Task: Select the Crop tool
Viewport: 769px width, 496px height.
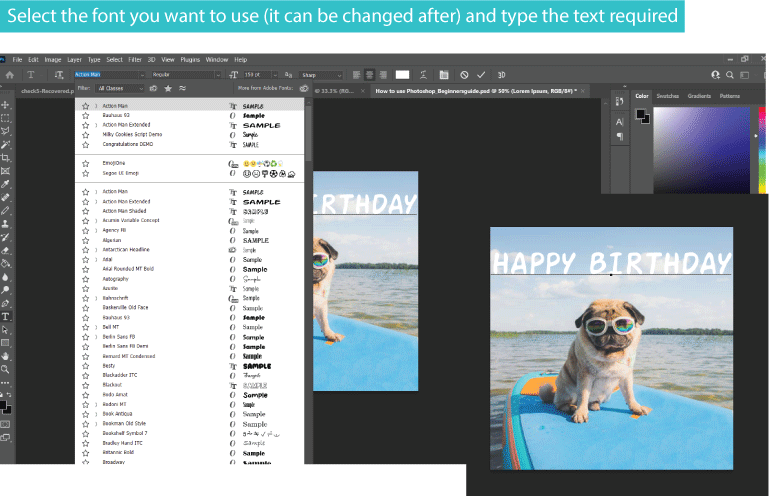Action: click(x=6, y=157)
